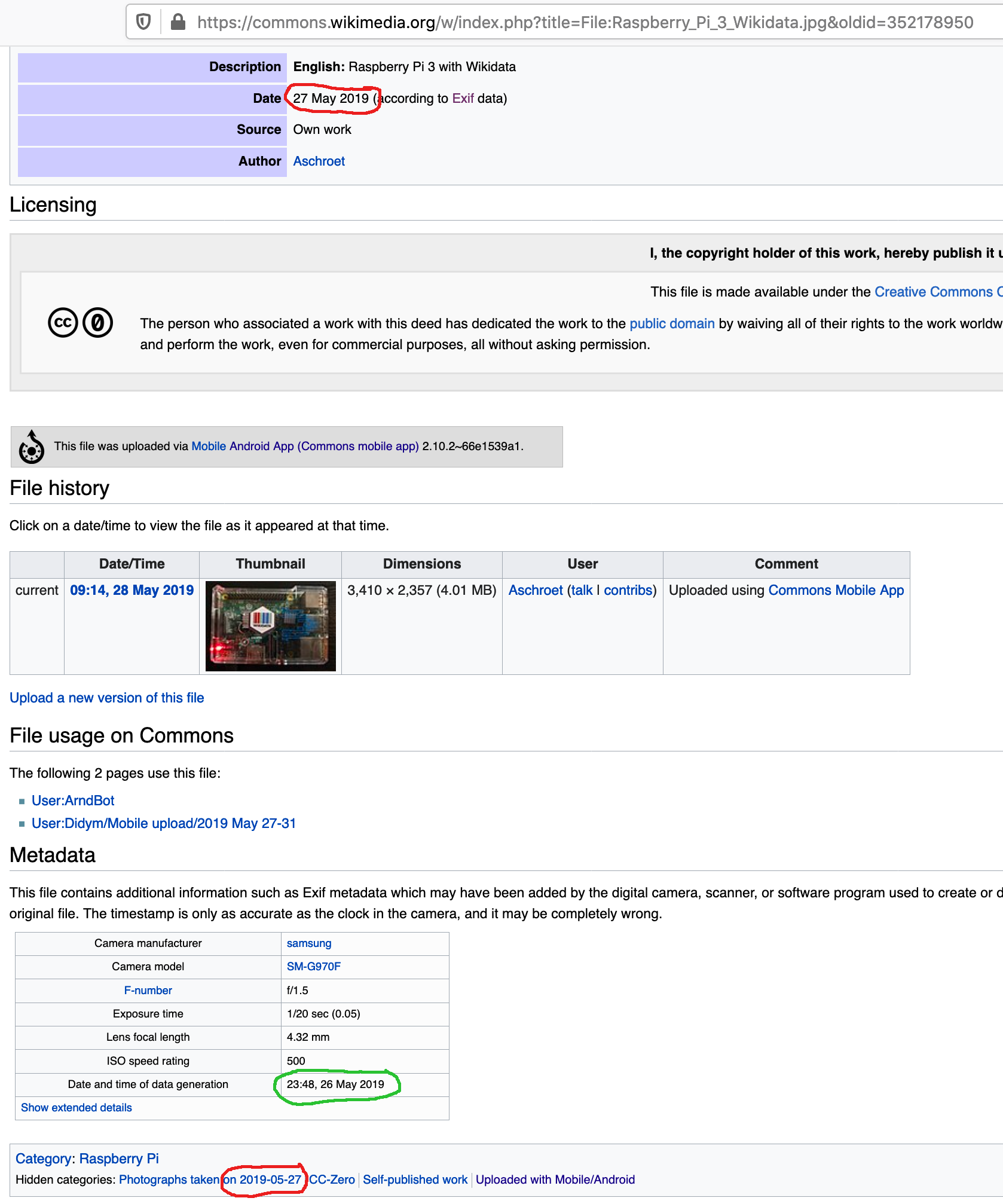The image size is (1003, 1204).
Task: Open Aschroet's talk page
Action: coord(582,591)
